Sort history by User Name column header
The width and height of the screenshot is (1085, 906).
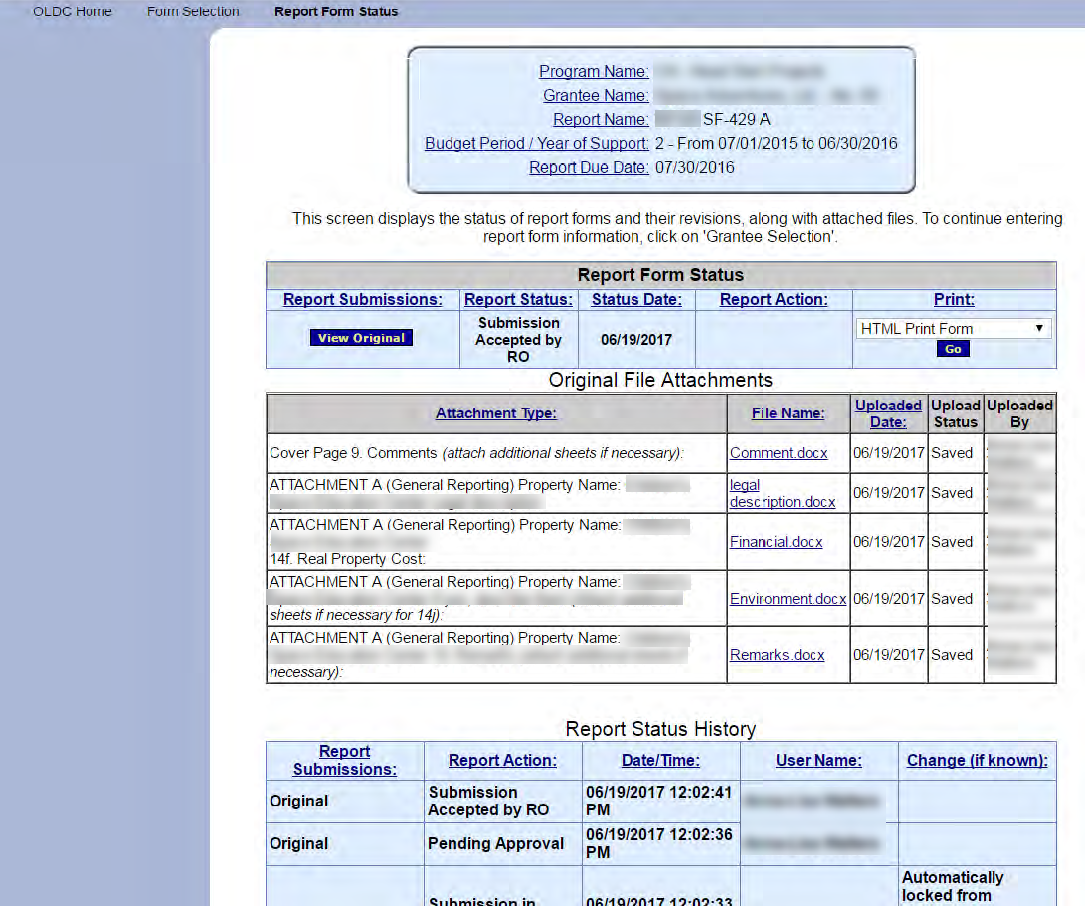[x=818, y=761]
